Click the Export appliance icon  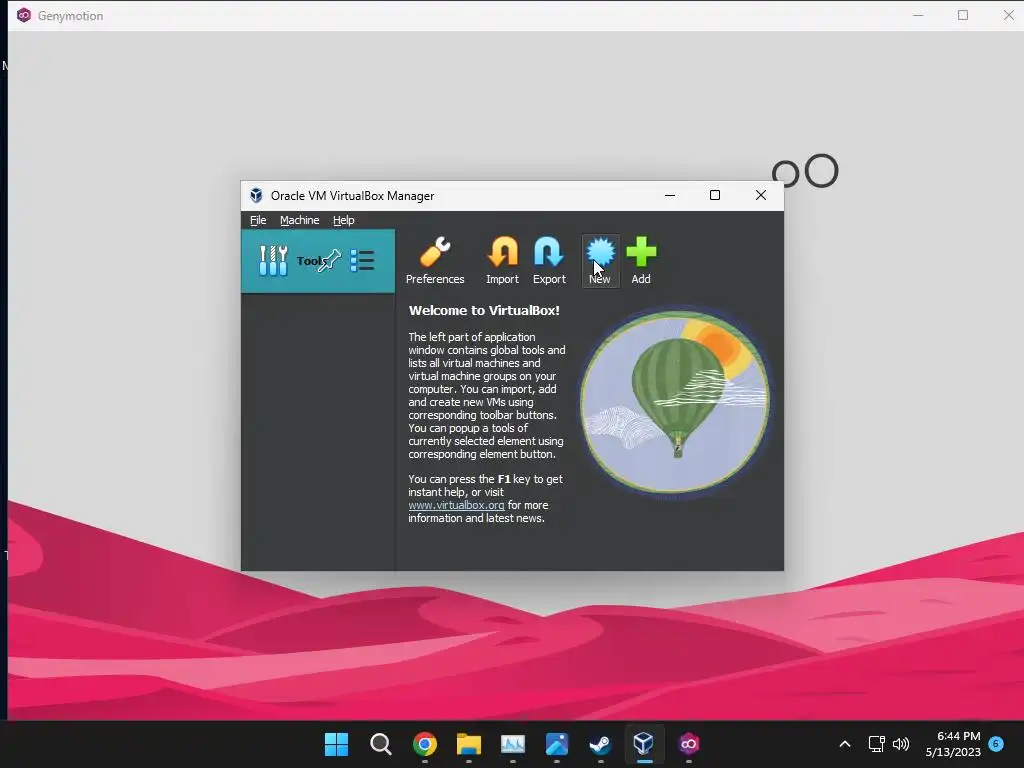[549, 261]
